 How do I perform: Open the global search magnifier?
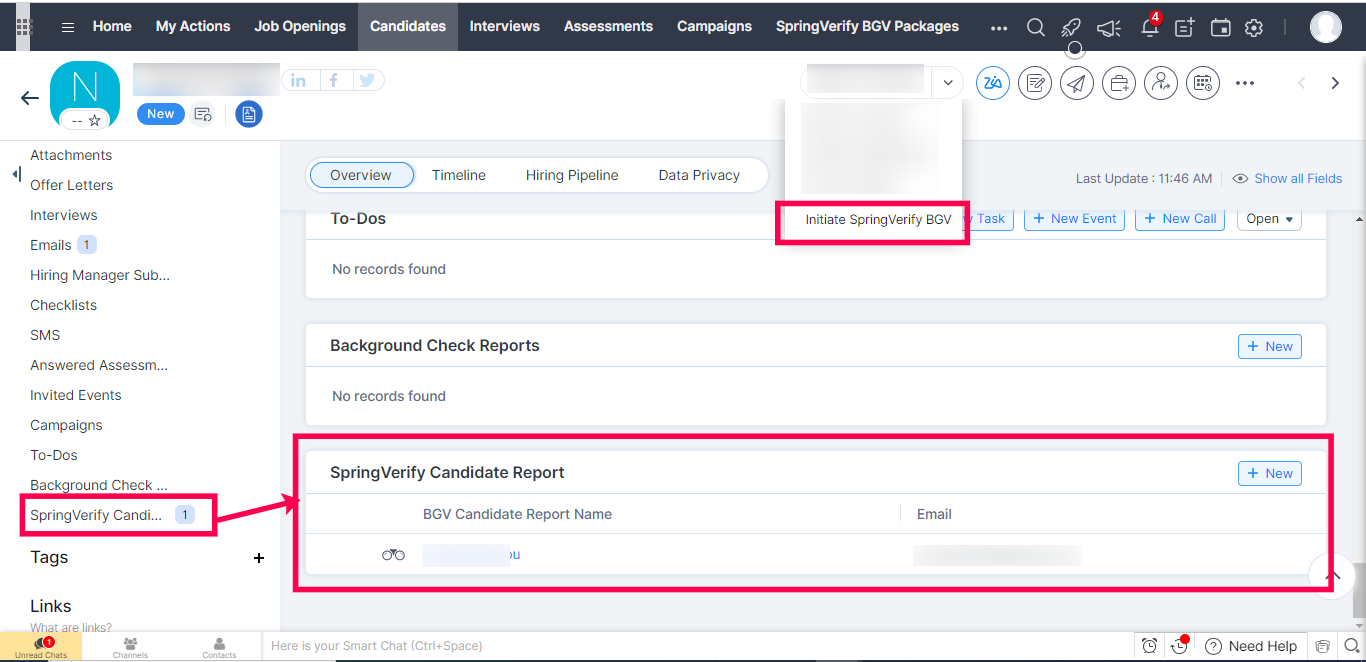coord(1036,27)
